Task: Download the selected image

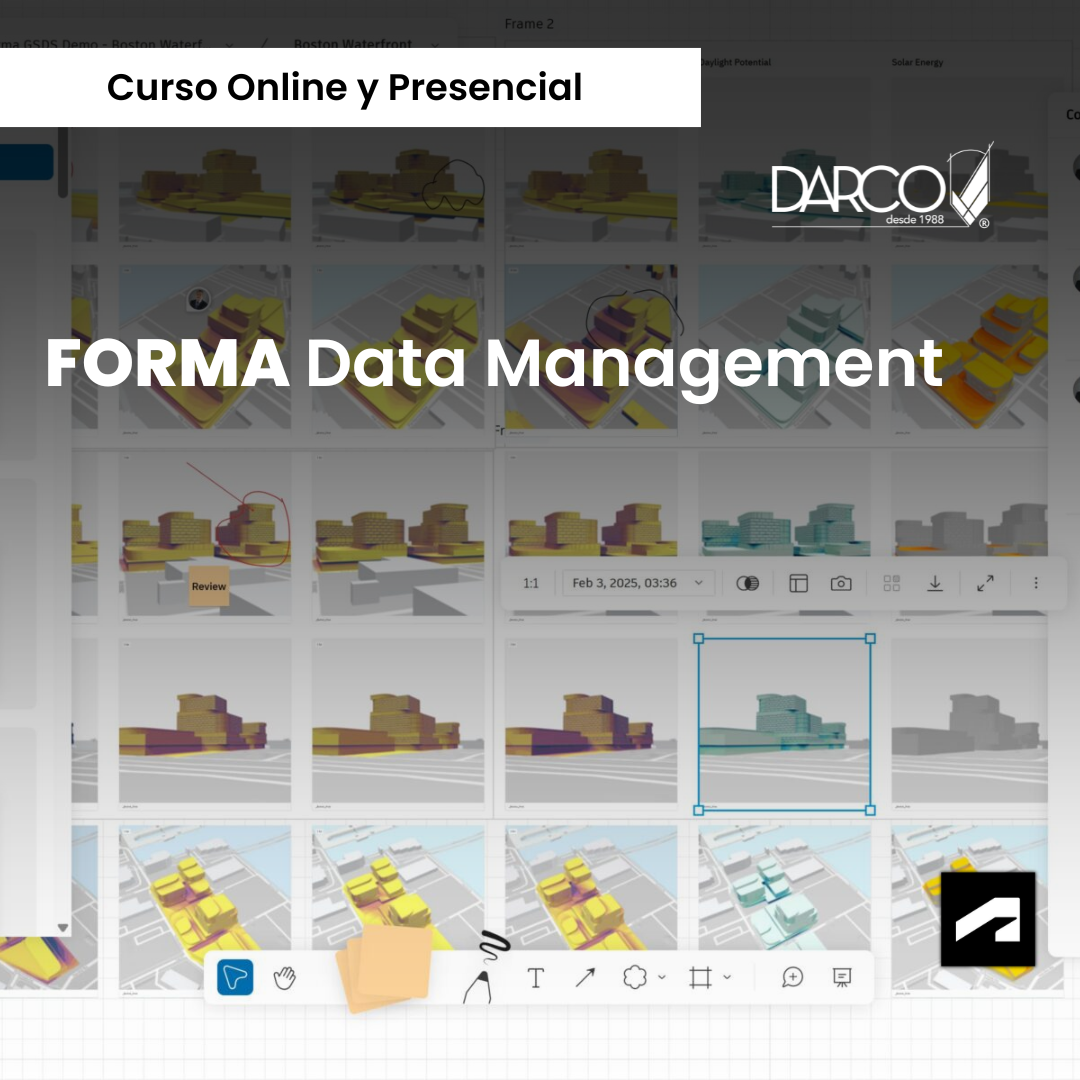Action: point(935,583)
